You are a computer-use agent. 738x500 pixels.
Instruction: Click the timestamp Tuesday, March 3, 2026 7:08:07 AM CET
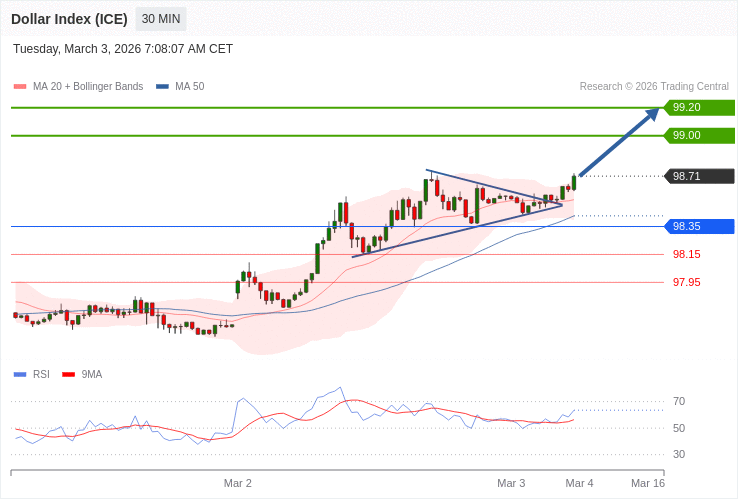tap(123, 49)
